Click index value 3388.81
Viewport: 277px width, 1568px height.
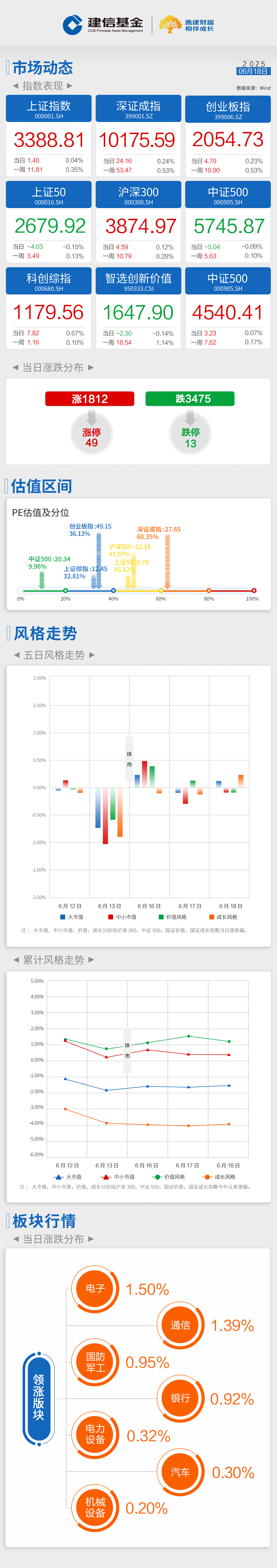[49, 140]
